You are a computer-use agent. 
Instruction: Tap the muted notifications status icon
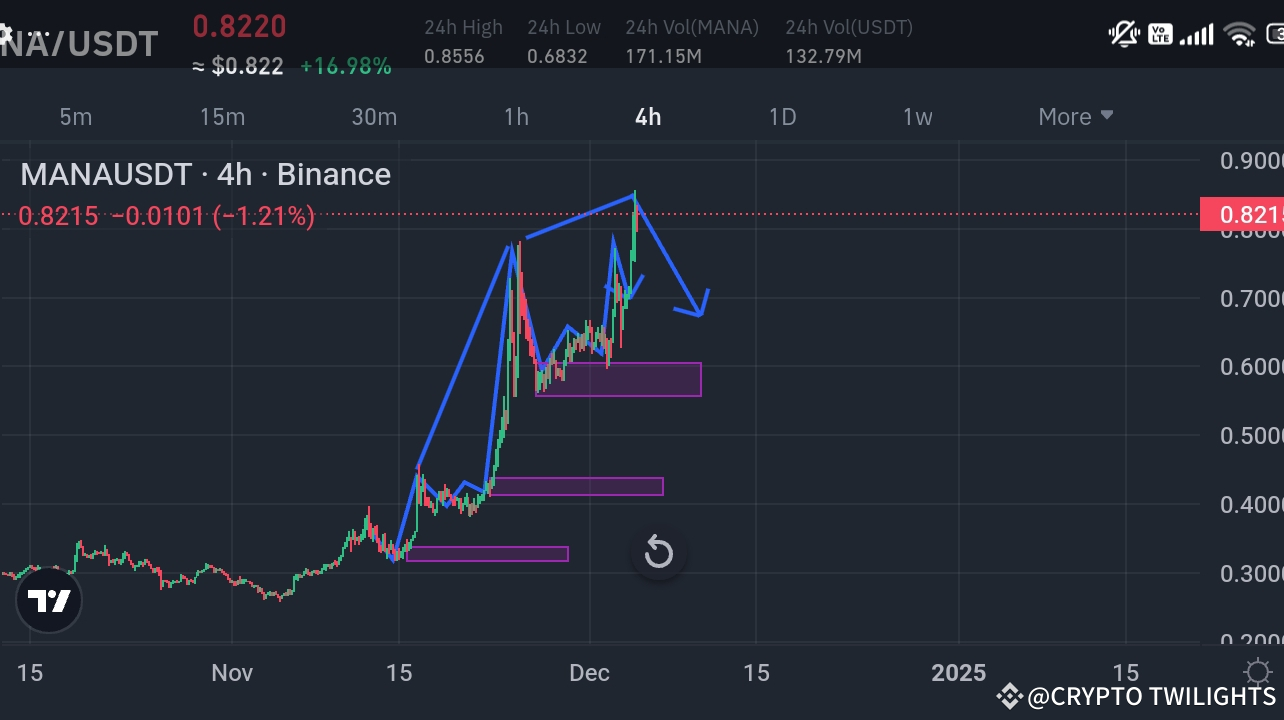pos(1122,33)
